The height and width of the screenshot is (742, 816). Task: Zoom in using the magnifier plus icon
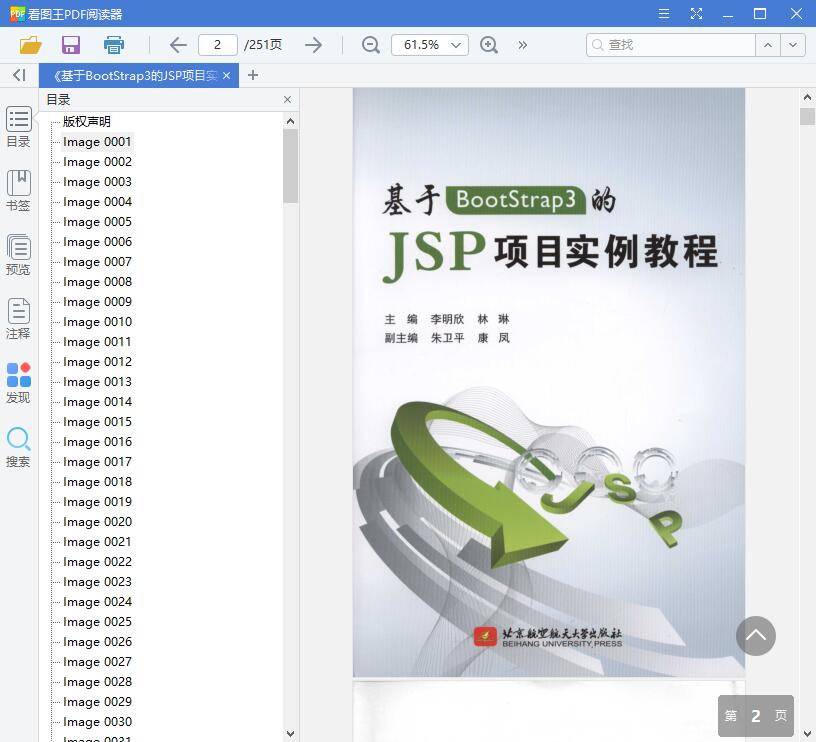click(x=488, y=45)
